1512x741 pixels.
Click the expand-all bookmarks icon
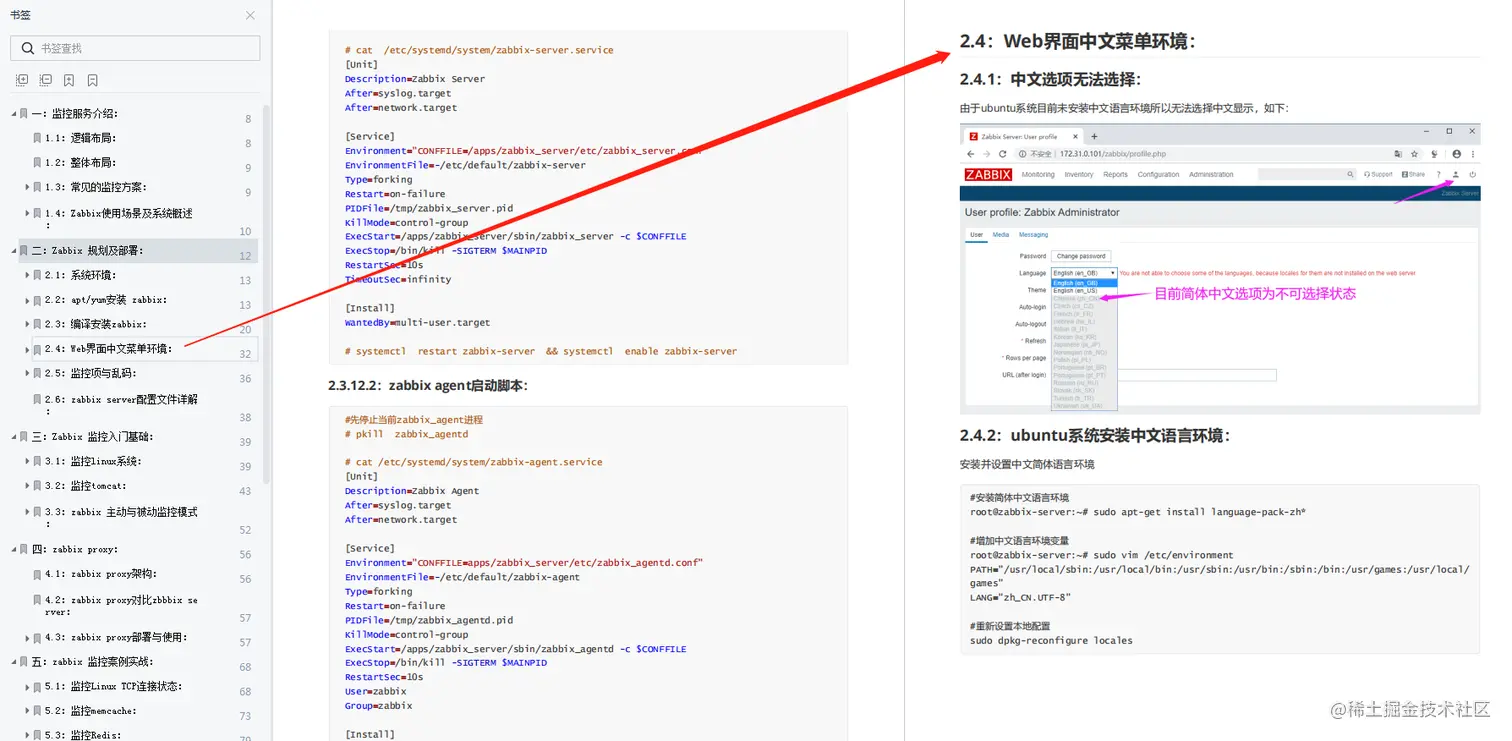pyautogui.click(x=22, y=80)
